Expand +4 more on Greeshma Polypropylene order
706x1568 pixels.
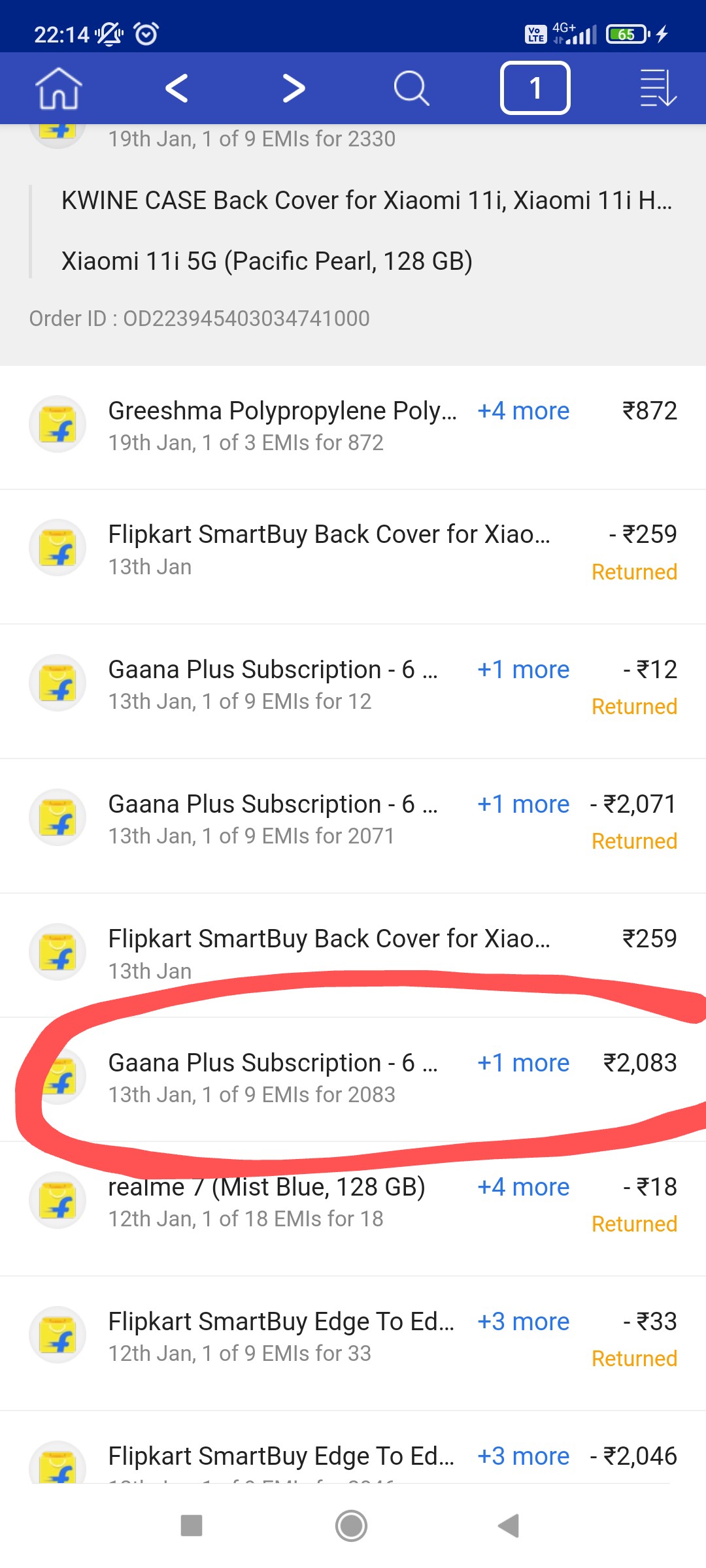(523, 411)
